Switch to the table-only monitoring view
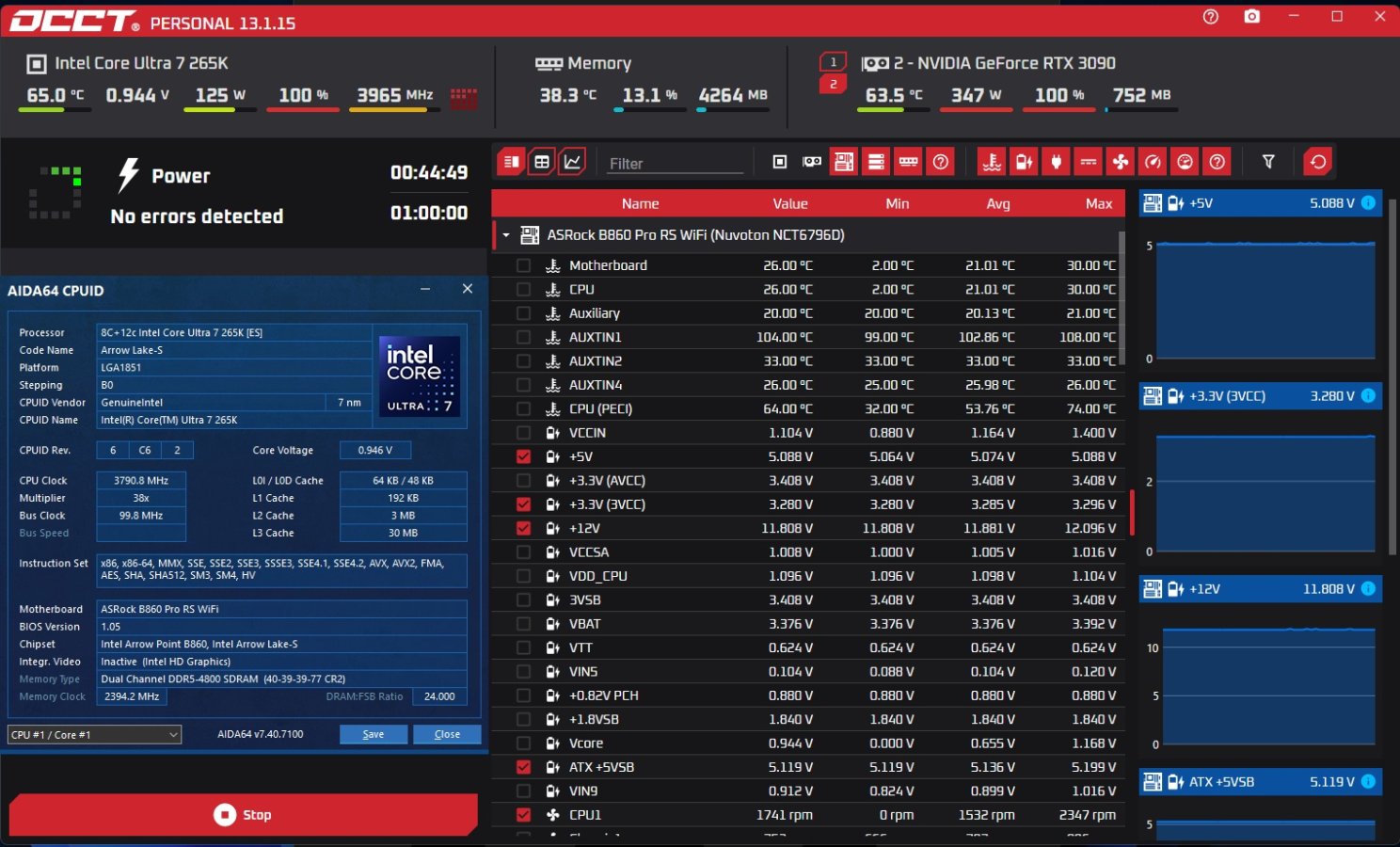1400x847 pixels. pyautogui.click(x=542, y=162)
